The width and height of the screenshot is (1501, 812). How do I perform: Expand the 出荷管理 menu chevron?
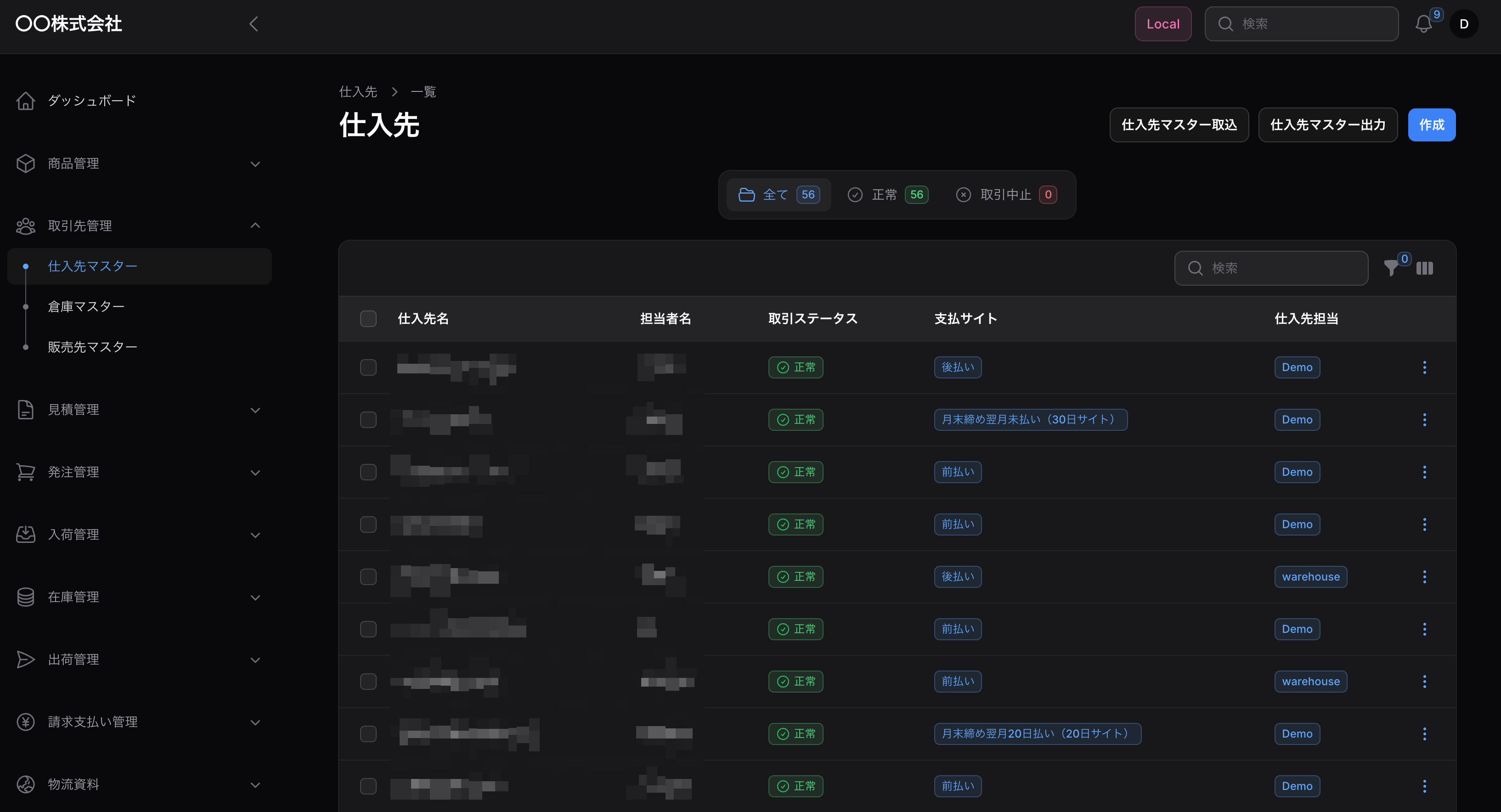pyautogui.click(x=255, y=660)
